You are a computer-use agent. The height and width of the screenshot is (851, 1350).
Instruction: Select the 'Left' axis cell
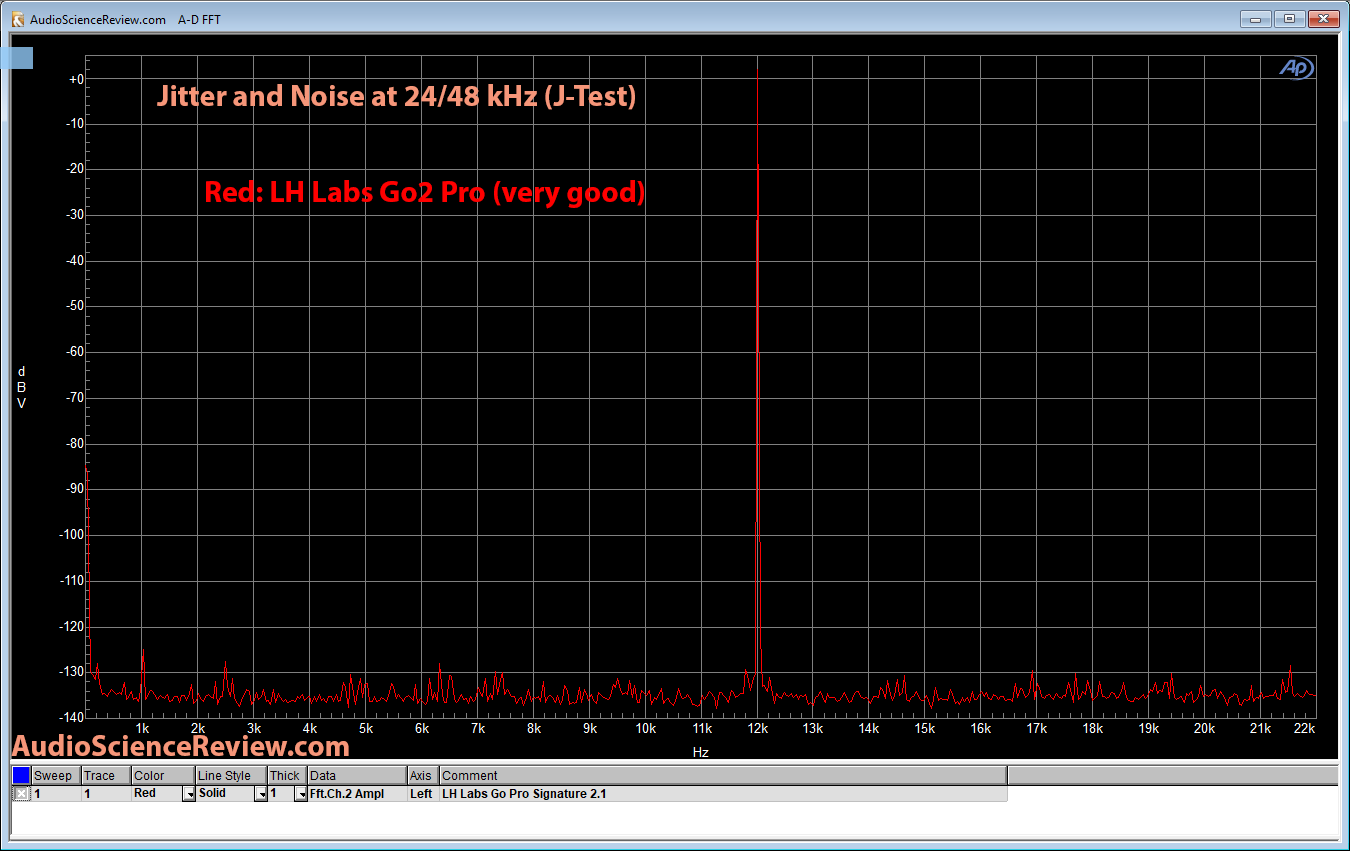423,794
